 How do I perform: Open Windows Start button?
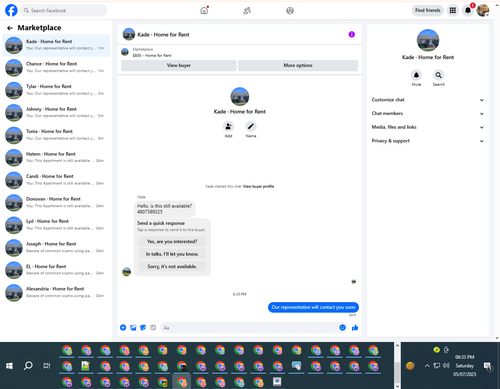coord(9,366)
